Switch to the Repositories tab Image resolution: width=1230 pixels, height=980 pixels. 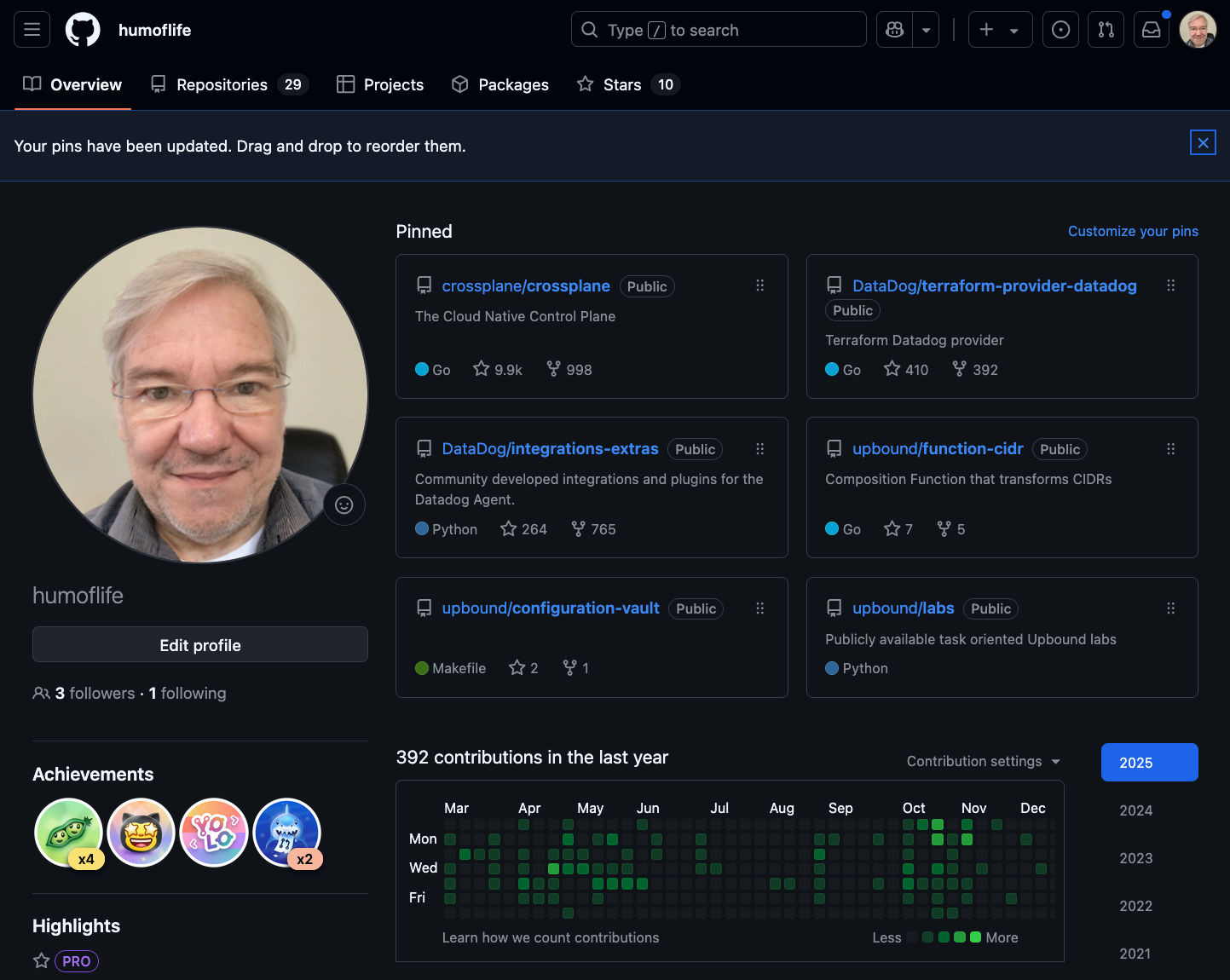coord(229,84)
